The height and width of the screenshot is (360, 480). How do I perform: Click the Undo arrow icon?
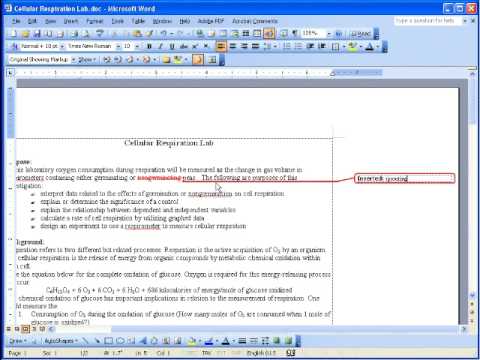(x=163, y=33)
